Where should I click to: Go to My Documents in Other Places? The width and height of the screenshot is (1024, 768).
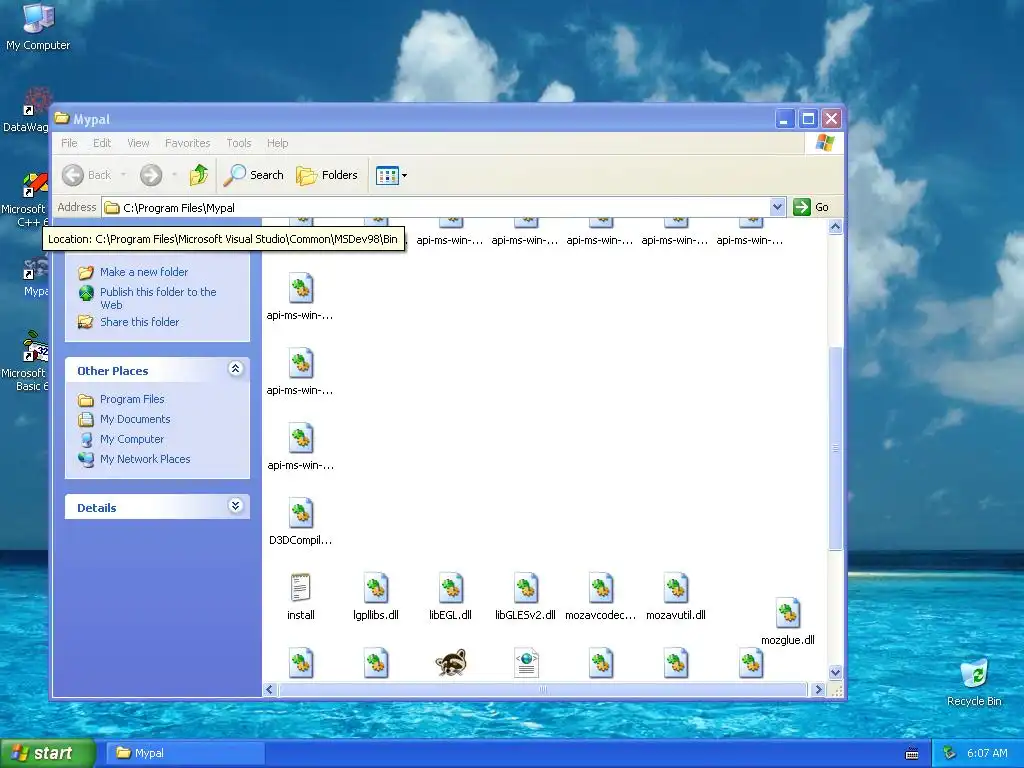click(x=135, y=419)
